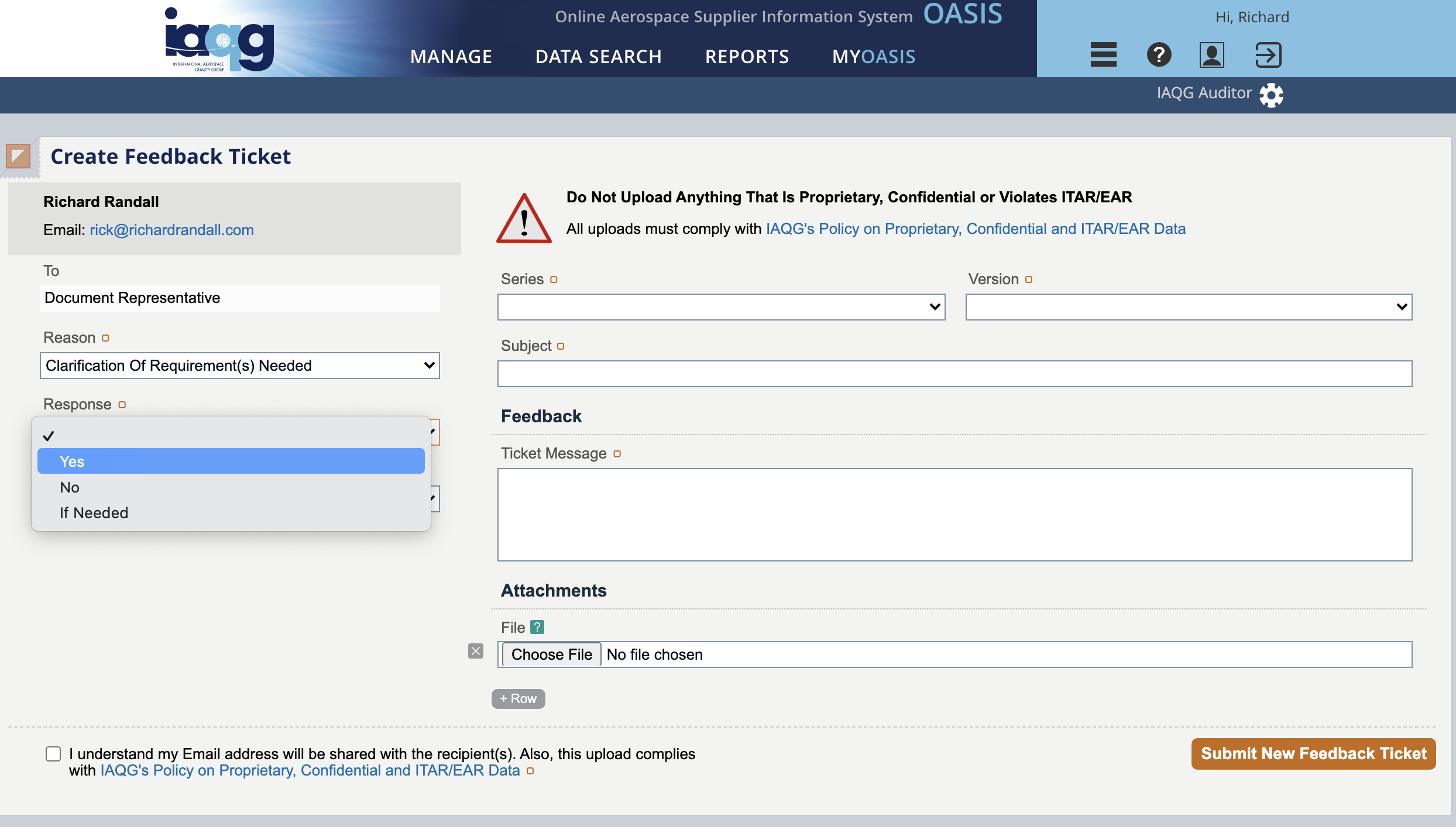Click the File help question icon
Image resolution: width=1456 pixels, height=827 pixels.
point(537,627)
